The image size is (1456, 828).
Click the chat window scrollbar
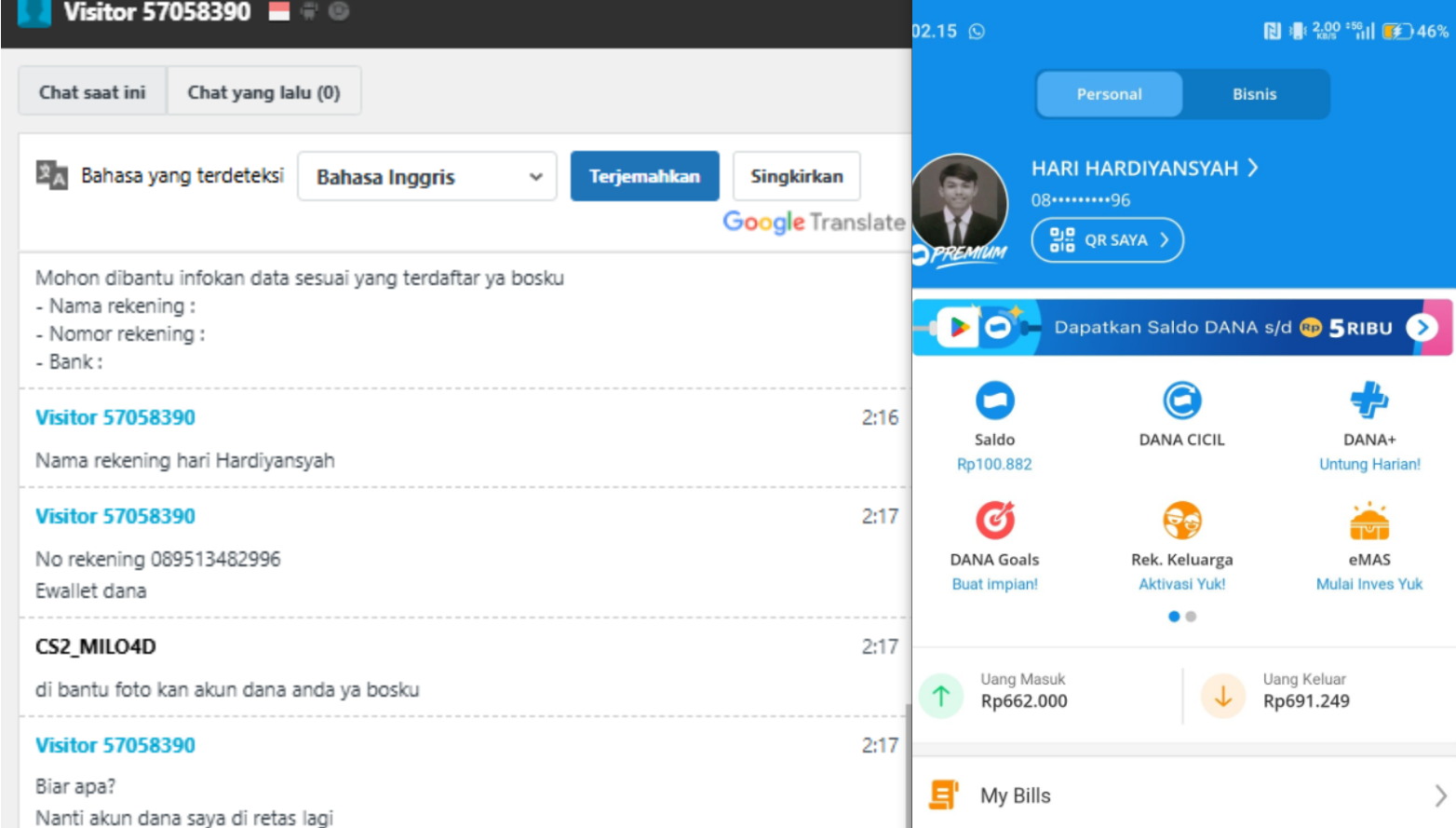click(908, 764)
